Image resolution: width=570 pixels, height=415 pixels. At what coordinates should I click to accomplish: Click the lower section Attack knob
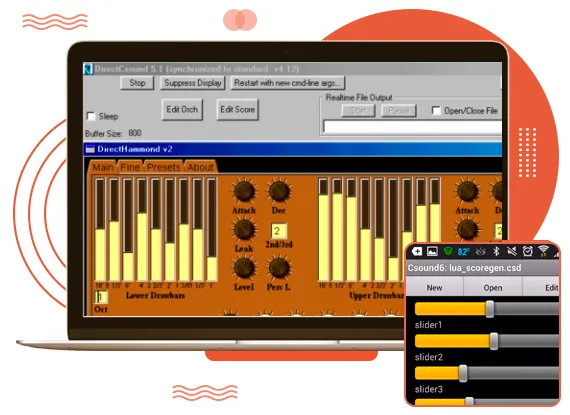coord(244,191)
